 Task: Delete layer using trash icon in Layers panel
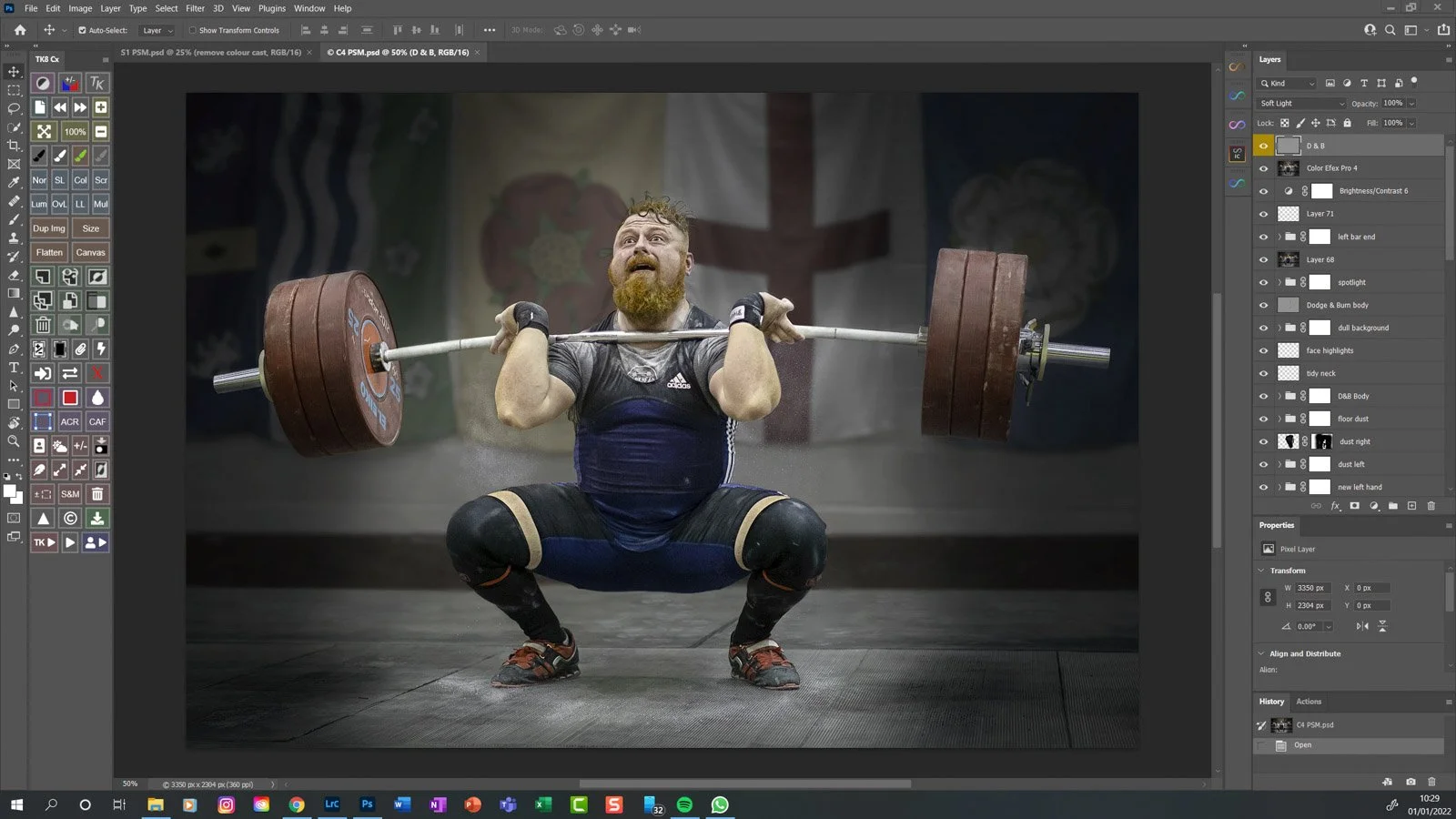click(1431, 506)
